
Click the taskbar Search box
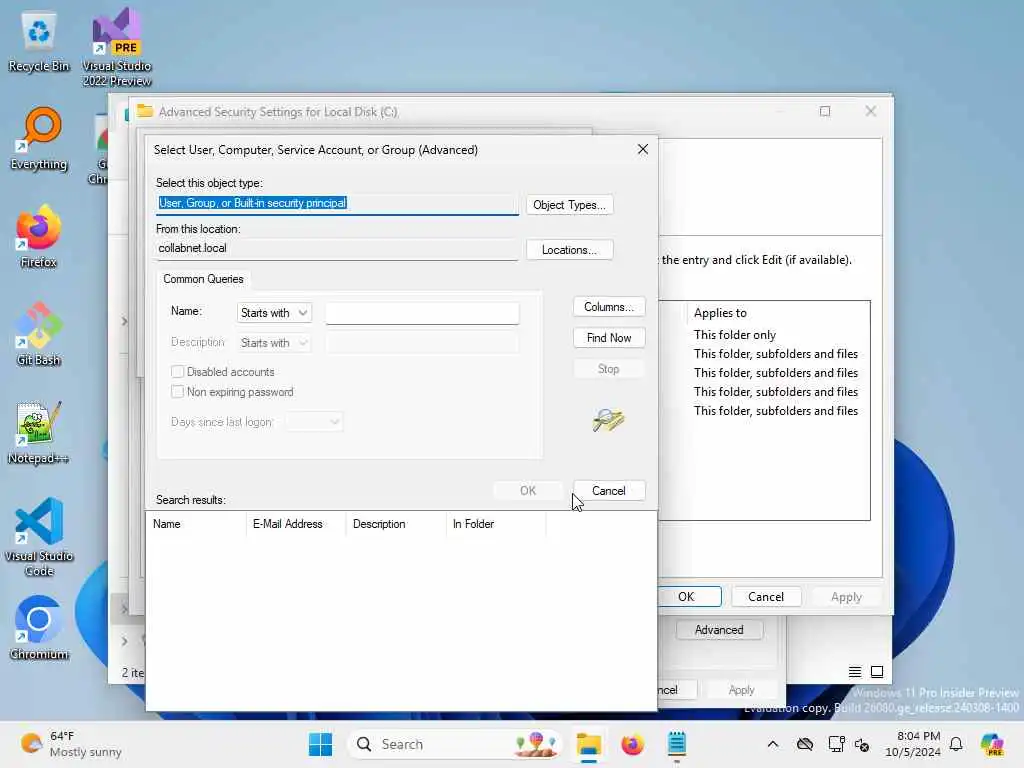pos(455,744)
